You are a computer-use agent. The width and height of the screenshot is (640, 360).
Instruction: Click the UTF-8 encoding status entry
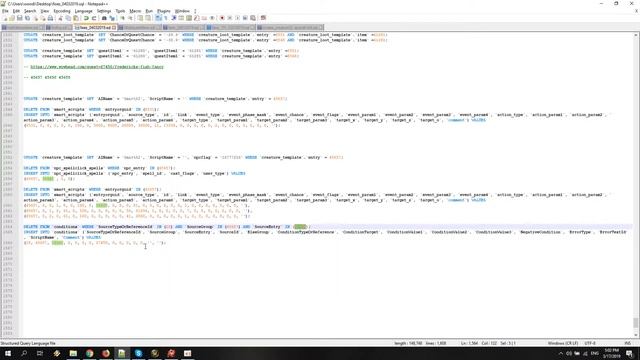pos(590,343)
